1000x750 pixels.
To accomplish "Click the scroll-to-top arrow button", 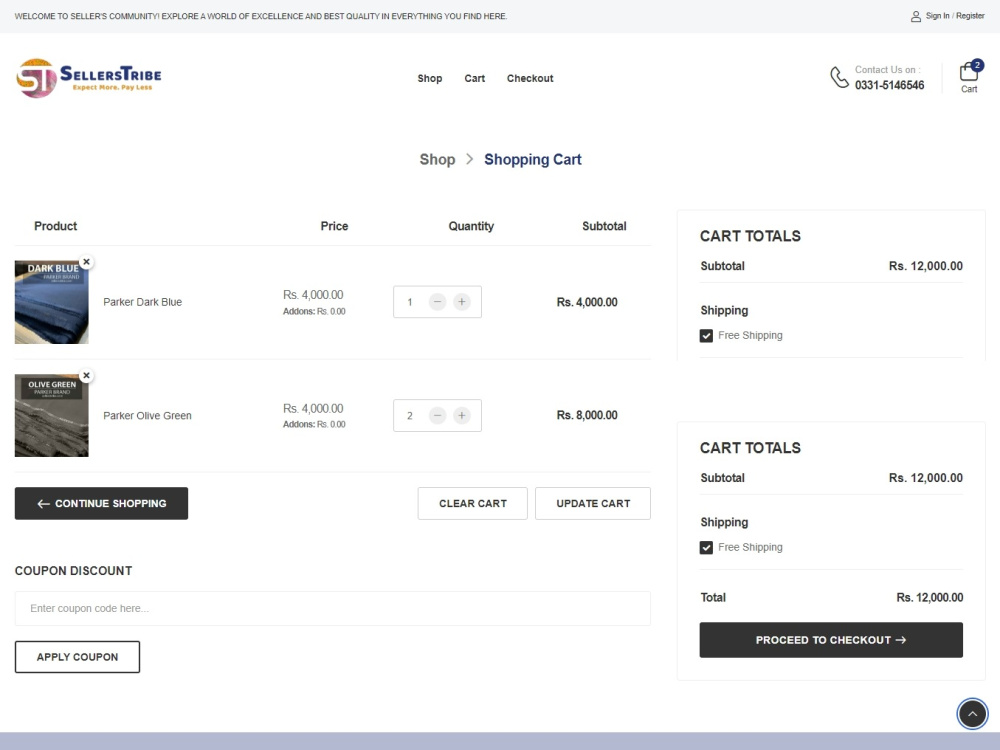I will click(972, 714).
